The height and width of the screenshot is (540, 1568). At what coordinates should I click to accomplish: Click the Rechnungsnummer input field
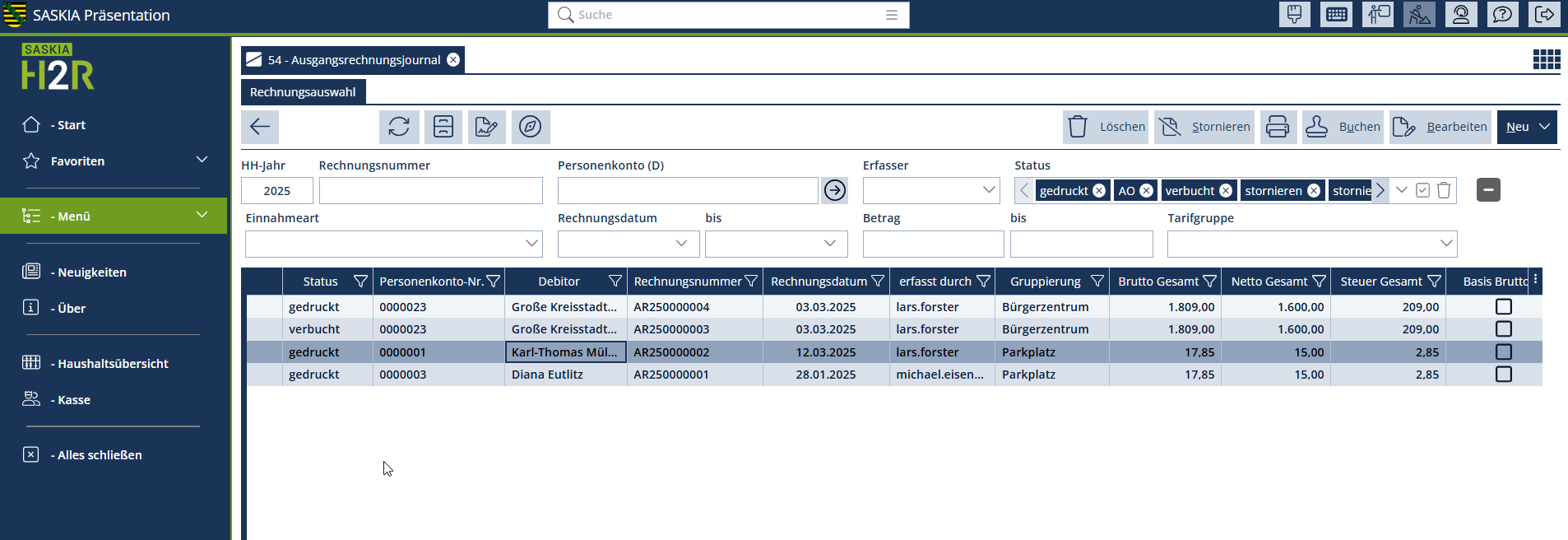430,191
